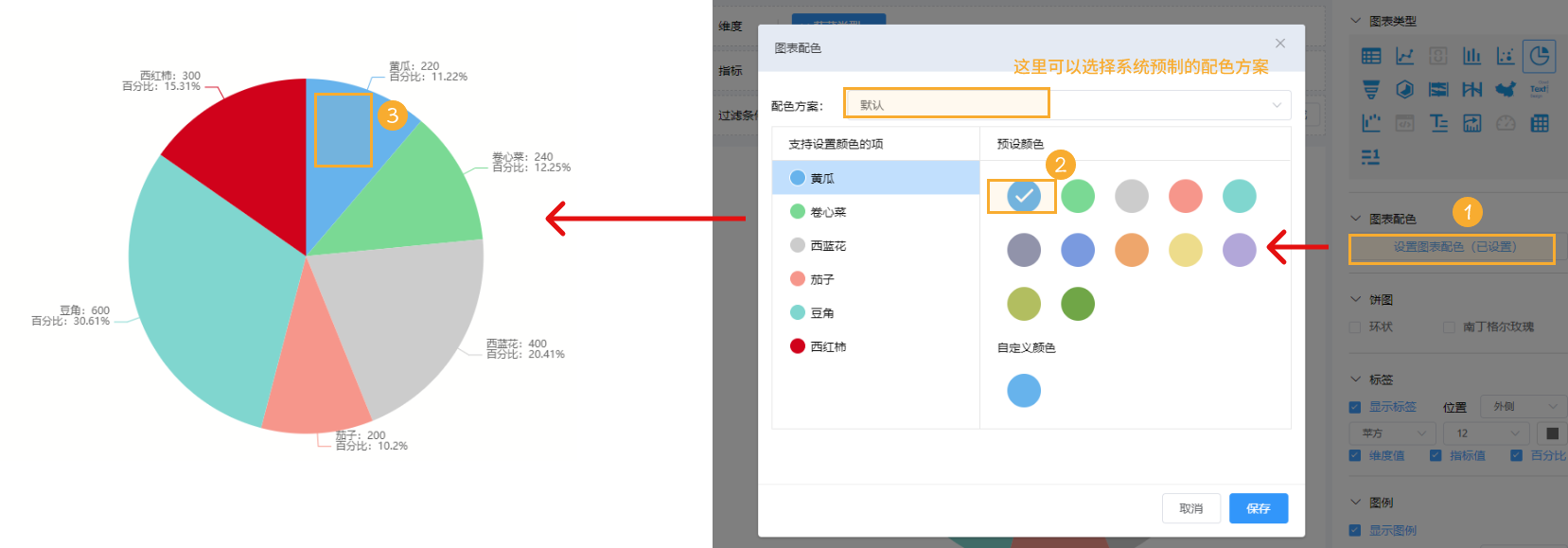This screenshot has width=1568, height=548.
Task: Pick the slate gray-purple preset color
Action: 1024,250
